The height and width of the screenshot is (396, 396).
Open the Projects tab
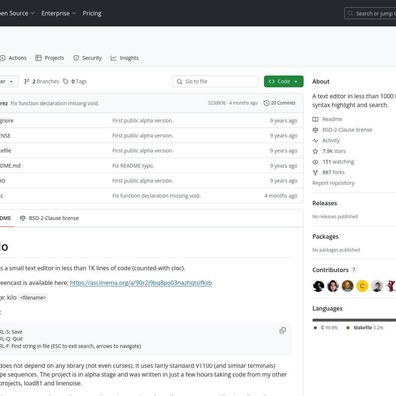(50, 58)
